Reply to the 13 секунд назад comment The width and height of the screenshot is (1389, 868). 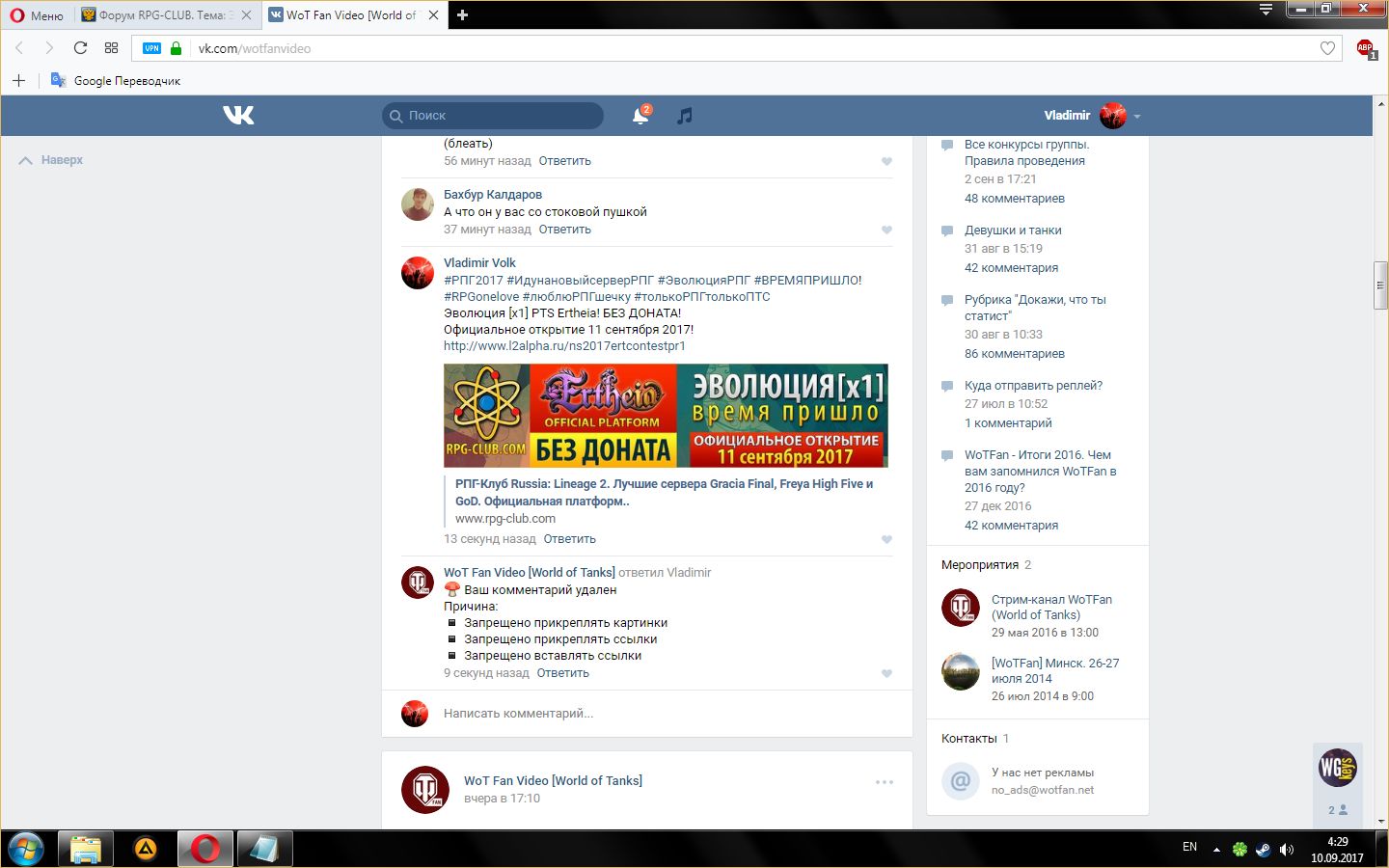(x=570, y=539)
